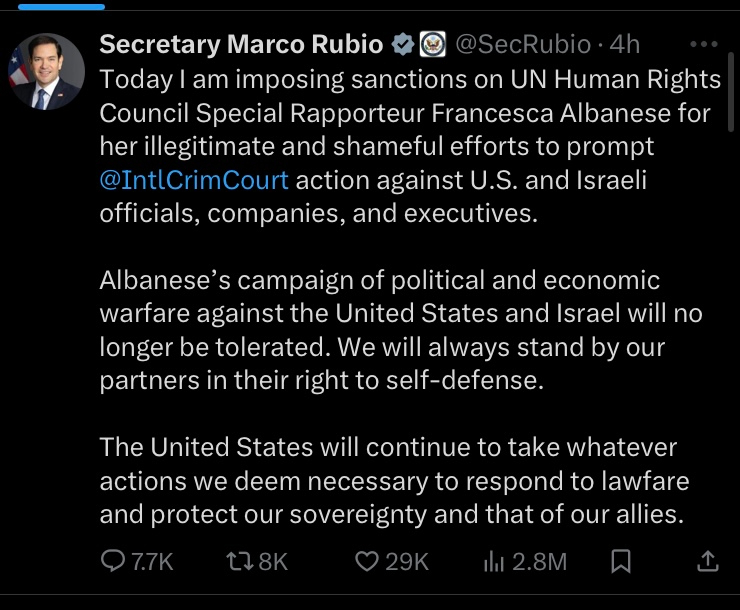Click the government seal affiliation badge

tap(432, 44)
